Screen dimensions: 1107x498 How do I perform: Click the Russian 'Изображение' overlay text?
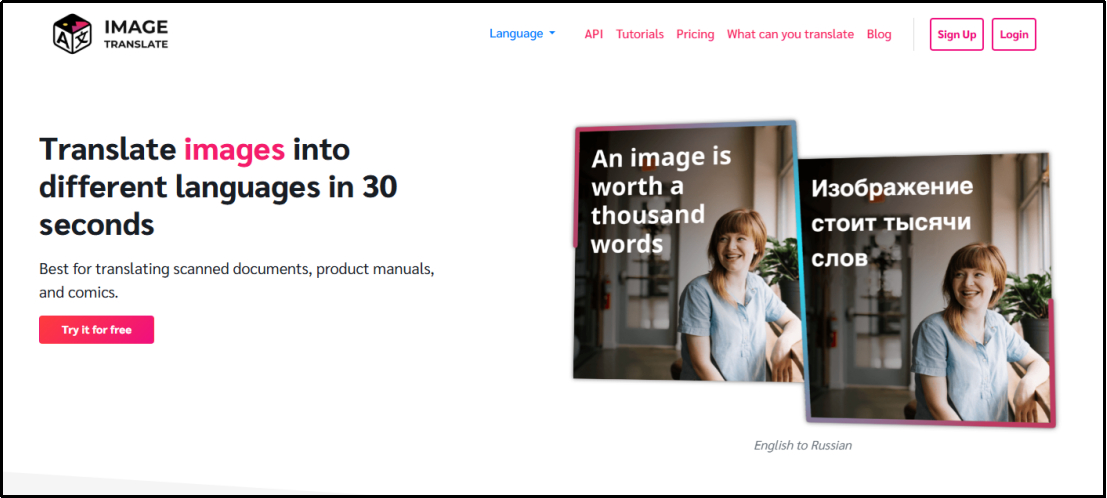pos(891,188)
